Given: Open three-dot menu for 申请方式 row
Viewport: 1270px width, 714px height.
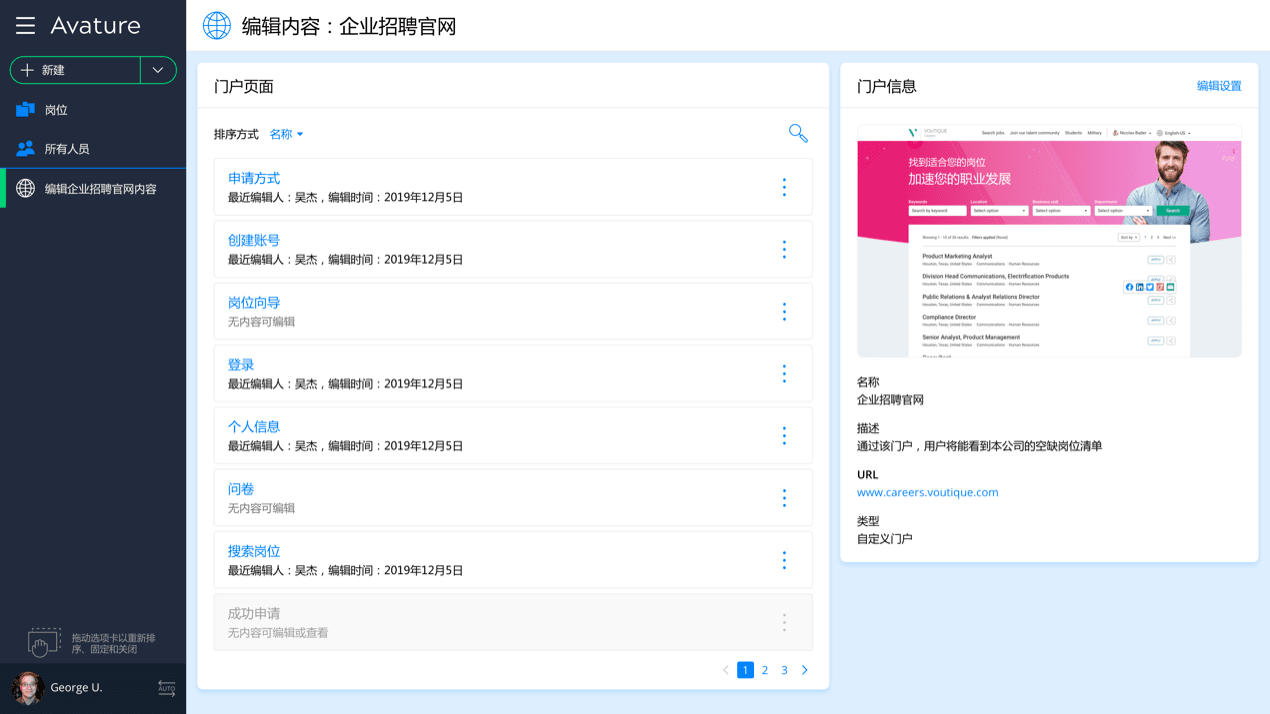Looking at the screenshot, I should pos(784,187).
